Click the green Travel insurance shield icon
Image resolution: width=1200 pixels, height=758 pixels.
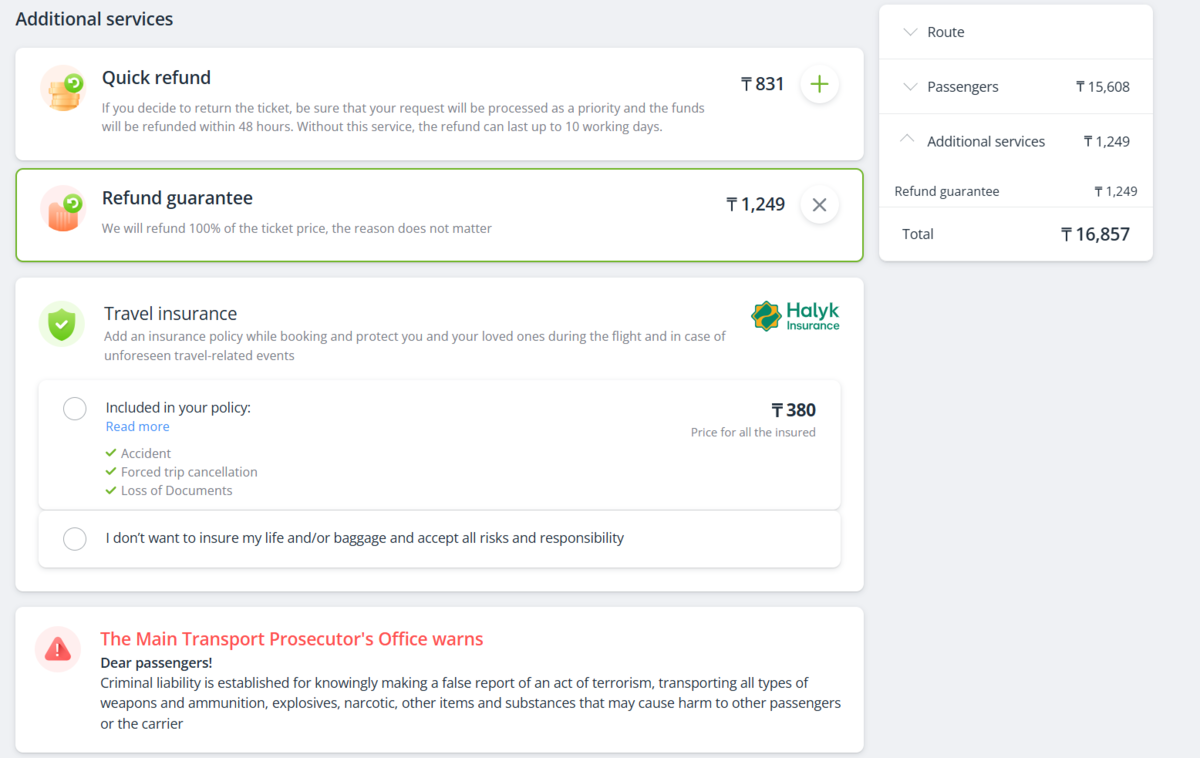[x=62, y=324]
